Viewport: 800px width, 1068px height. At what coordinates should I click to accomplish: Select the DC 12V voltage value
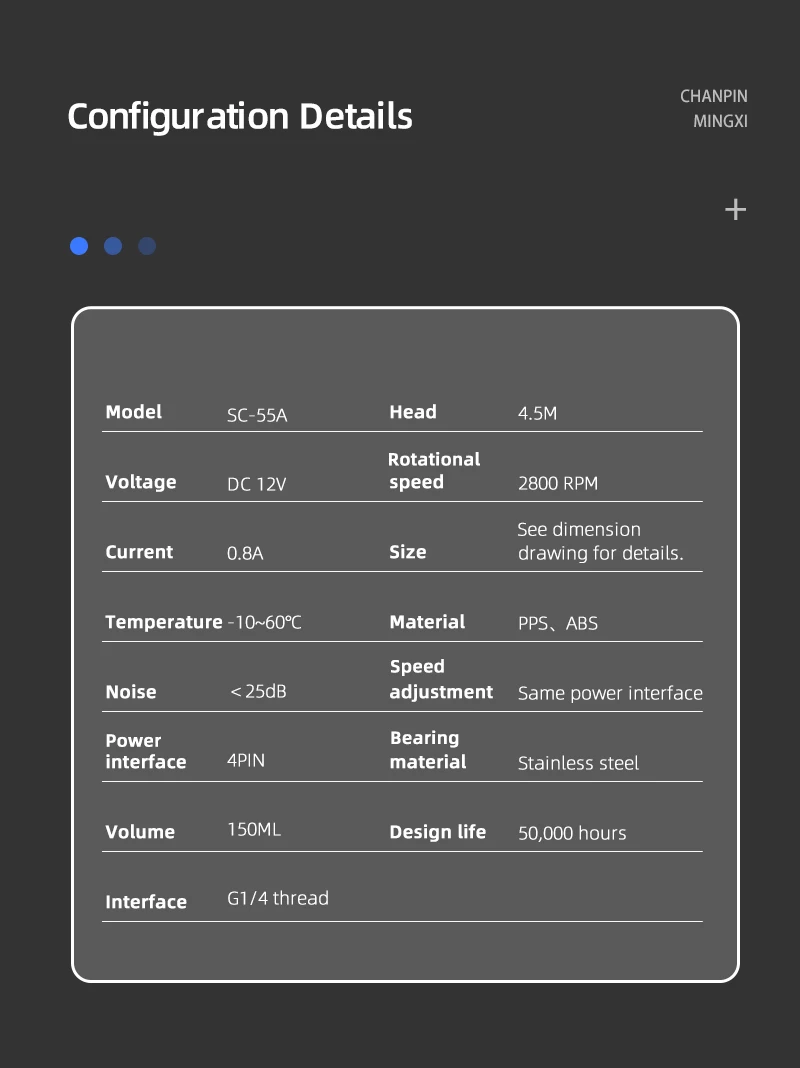[256, 484]
